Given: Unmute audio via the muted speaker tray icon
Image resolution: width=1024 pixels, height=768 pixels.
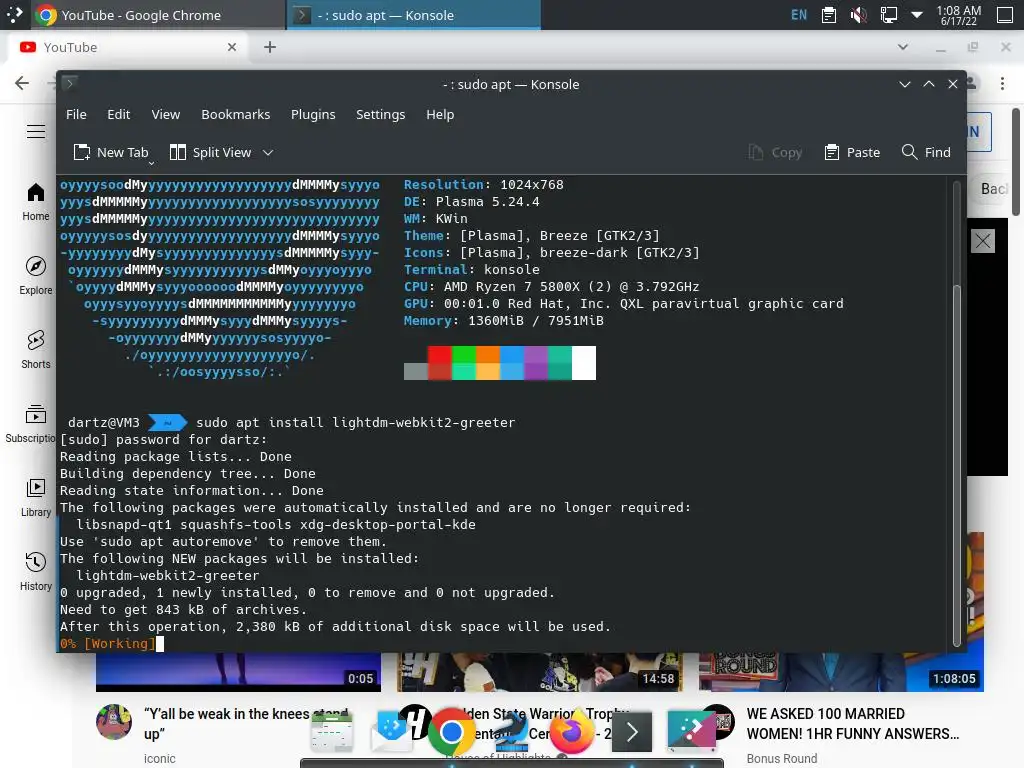Looking at the screenshot, I should (x=859, y=14).
